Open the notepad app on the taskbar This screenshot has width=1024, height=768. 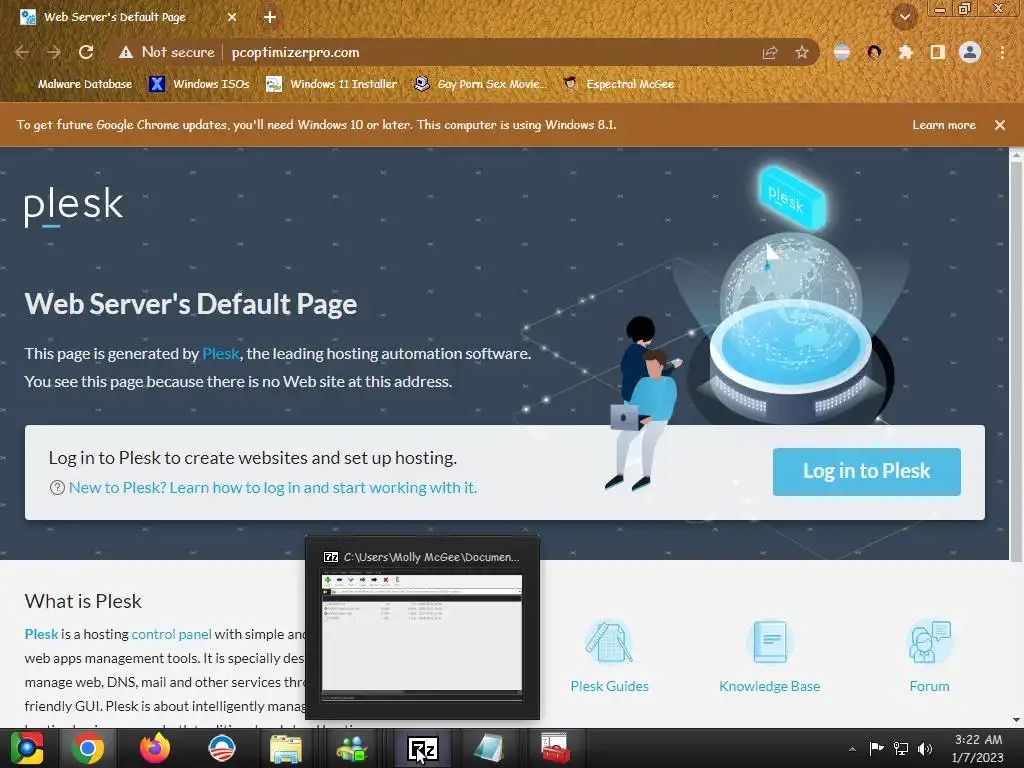(x=488, y=748)
